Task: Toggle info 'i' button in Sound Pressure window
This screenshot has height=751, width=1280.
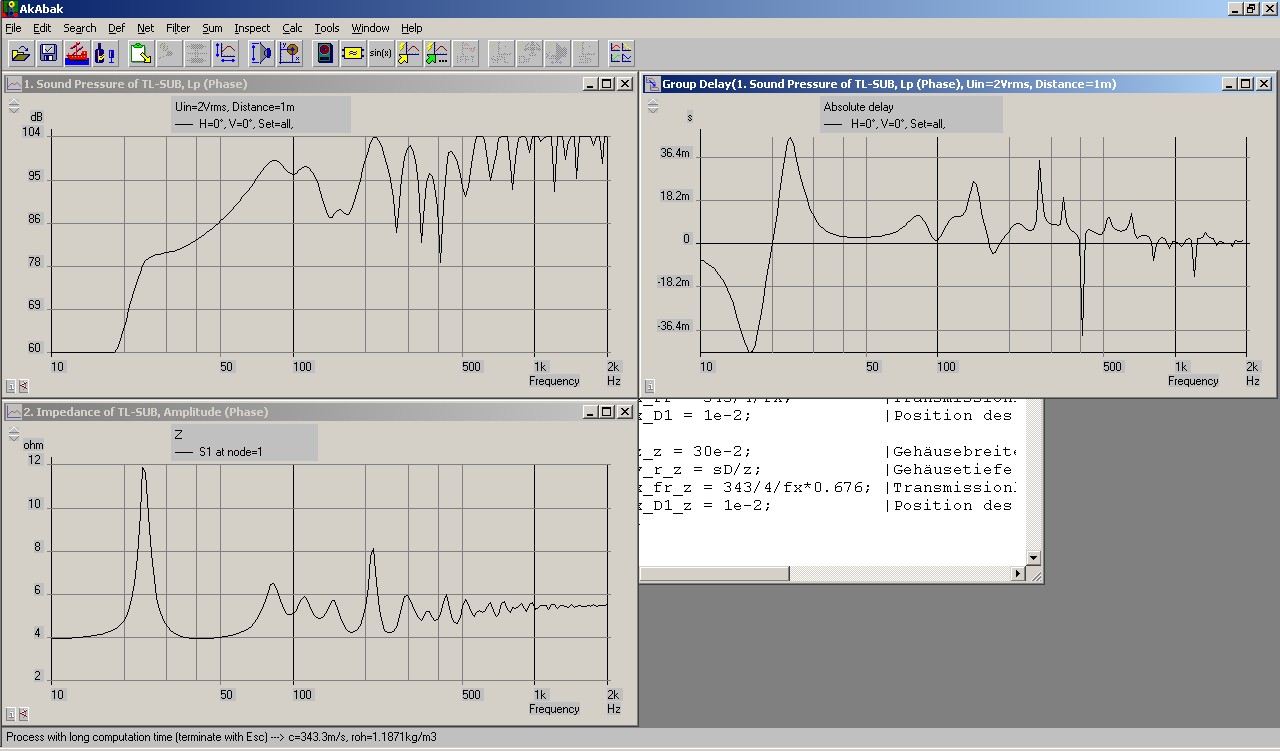Action: (x=11, y=386)
